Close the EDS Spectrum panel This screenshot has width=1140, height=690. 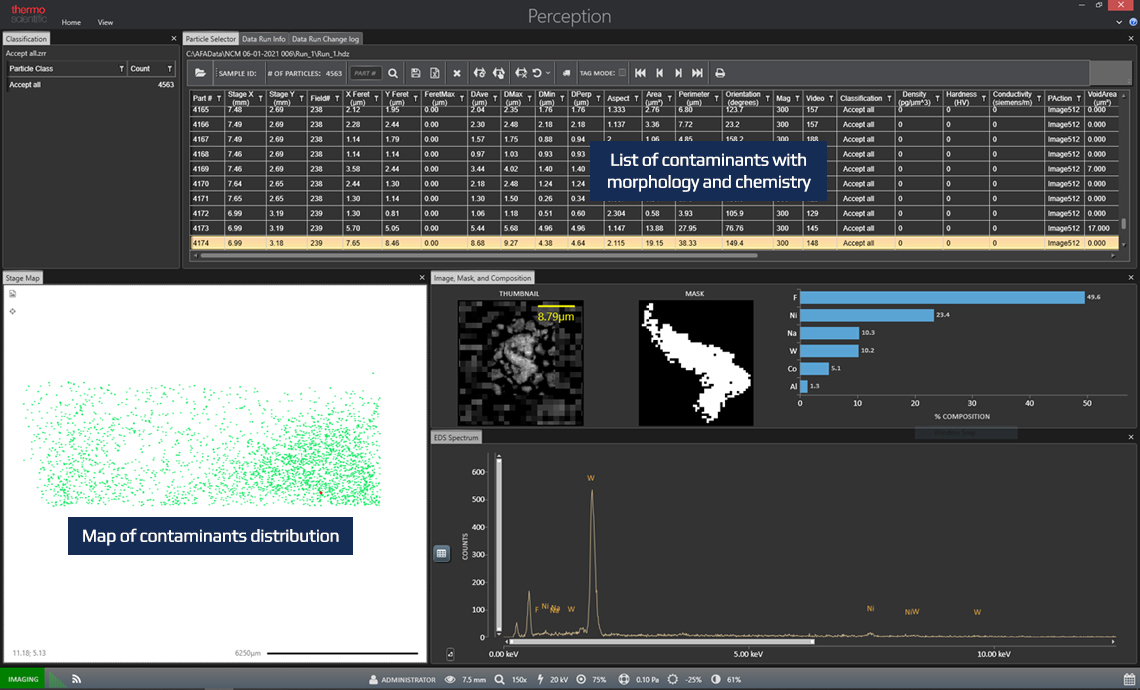point(1131,438)
